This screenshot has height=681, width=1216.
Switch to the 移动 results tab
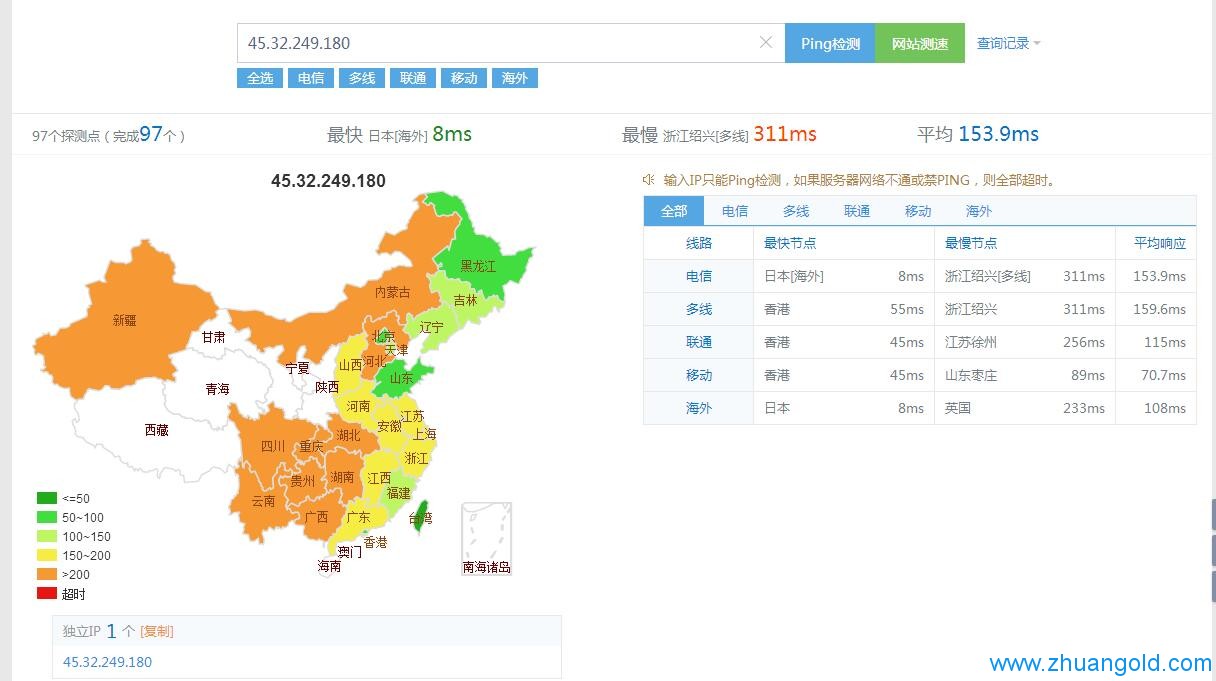[x=918, y=211]
